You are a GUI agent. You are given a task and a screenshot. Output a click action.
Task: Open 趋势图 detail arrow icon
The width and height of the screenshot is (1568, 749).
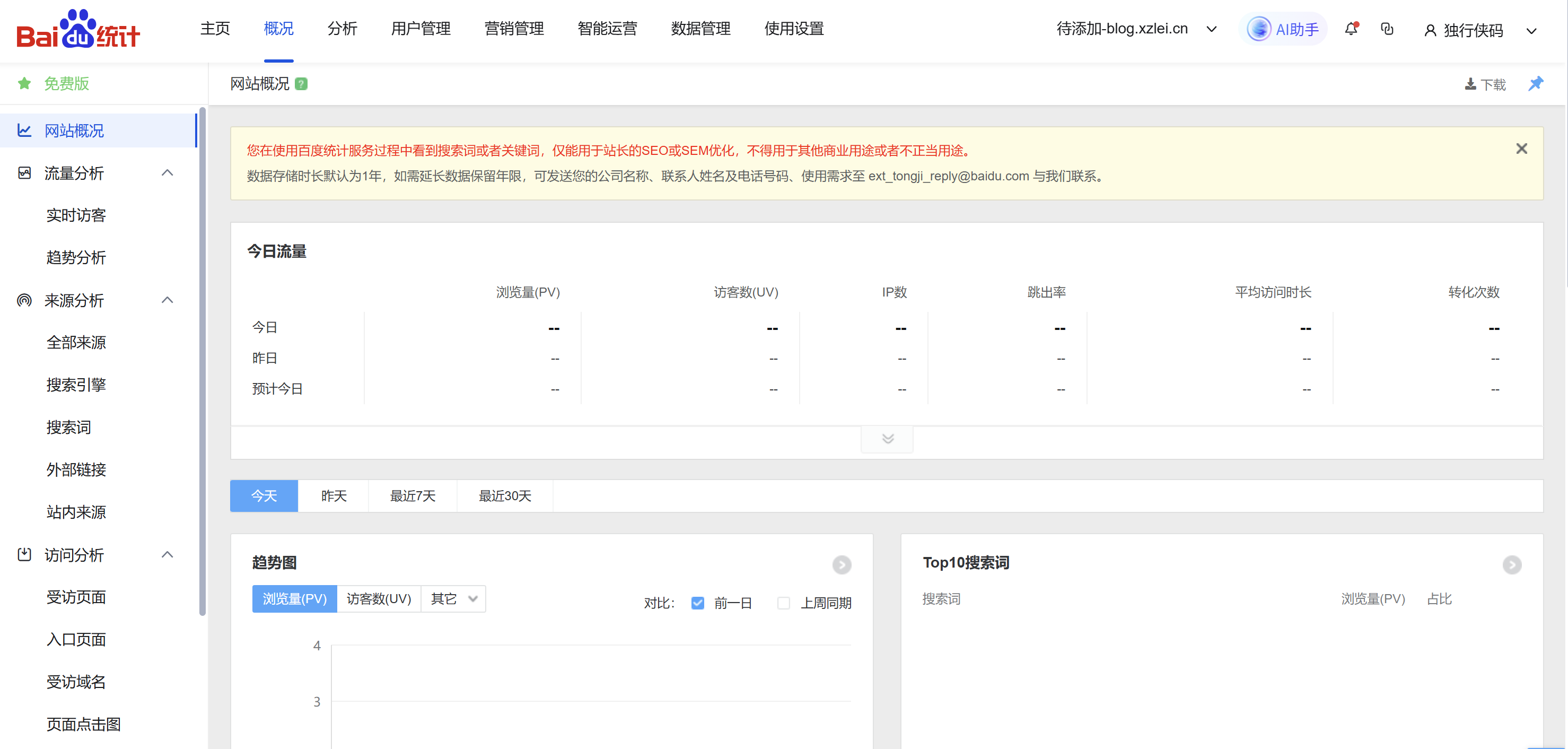841,564
